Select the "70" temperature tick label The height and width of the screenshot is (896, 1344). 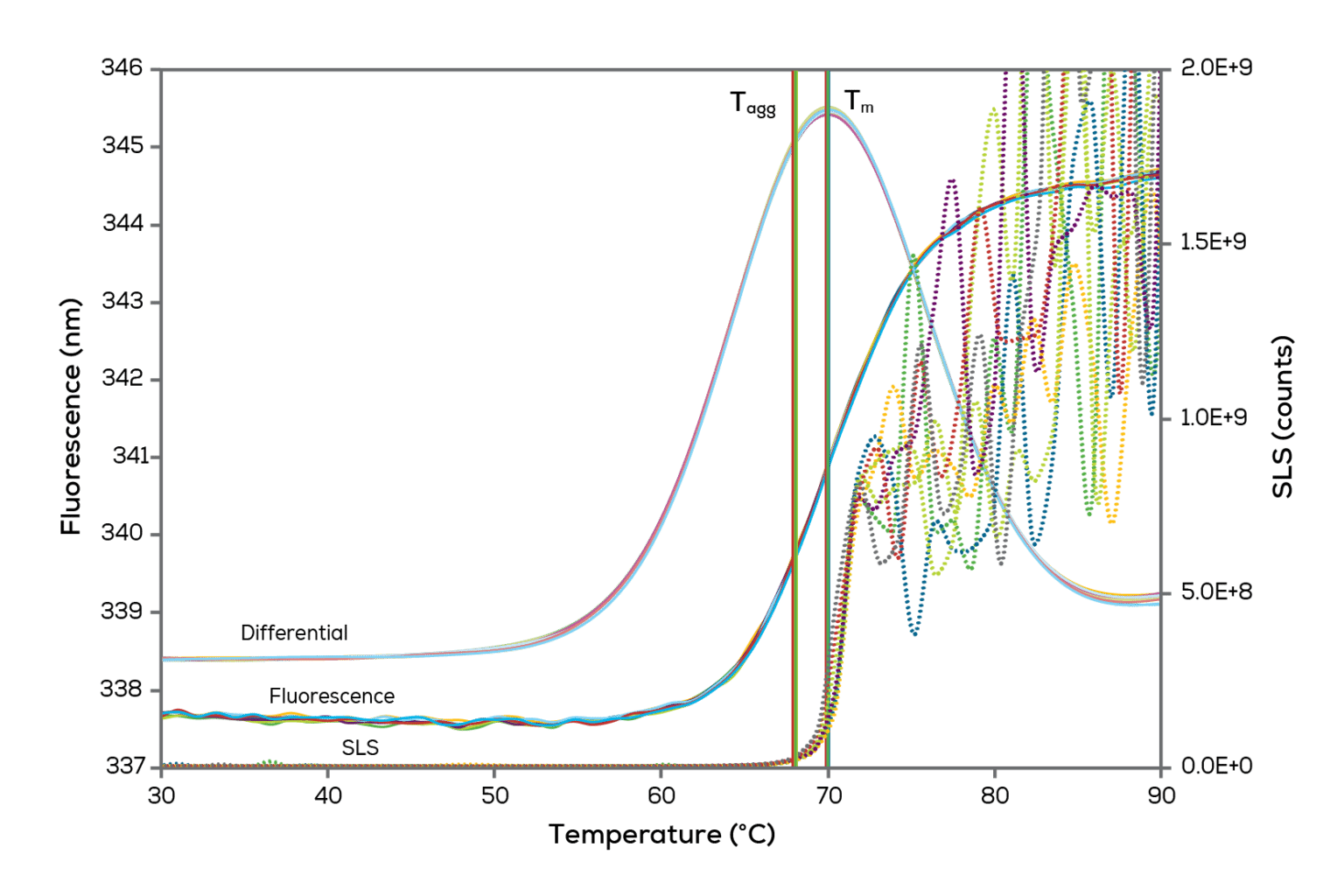pos(828,795)
